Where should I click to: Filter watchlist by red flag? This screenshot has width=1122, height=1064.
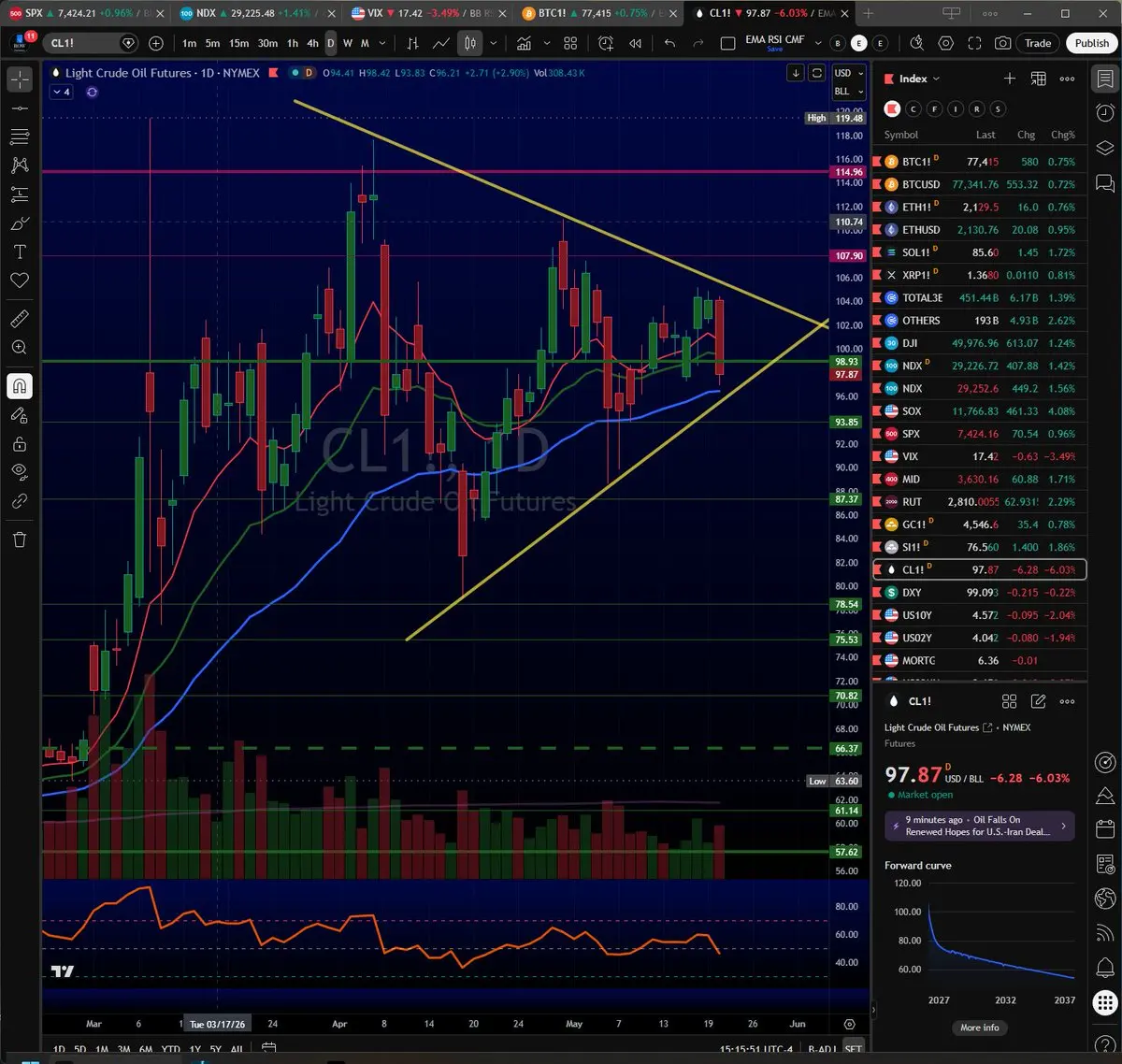tap(892, 109)
